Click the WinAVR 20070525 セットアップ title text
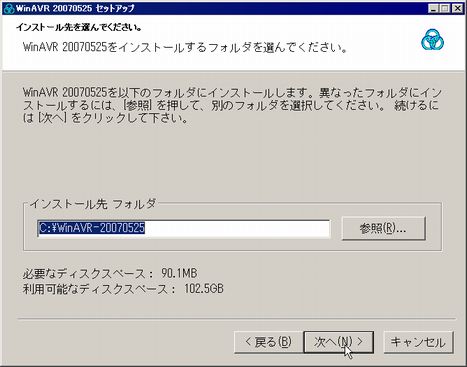 click(75, 8)
